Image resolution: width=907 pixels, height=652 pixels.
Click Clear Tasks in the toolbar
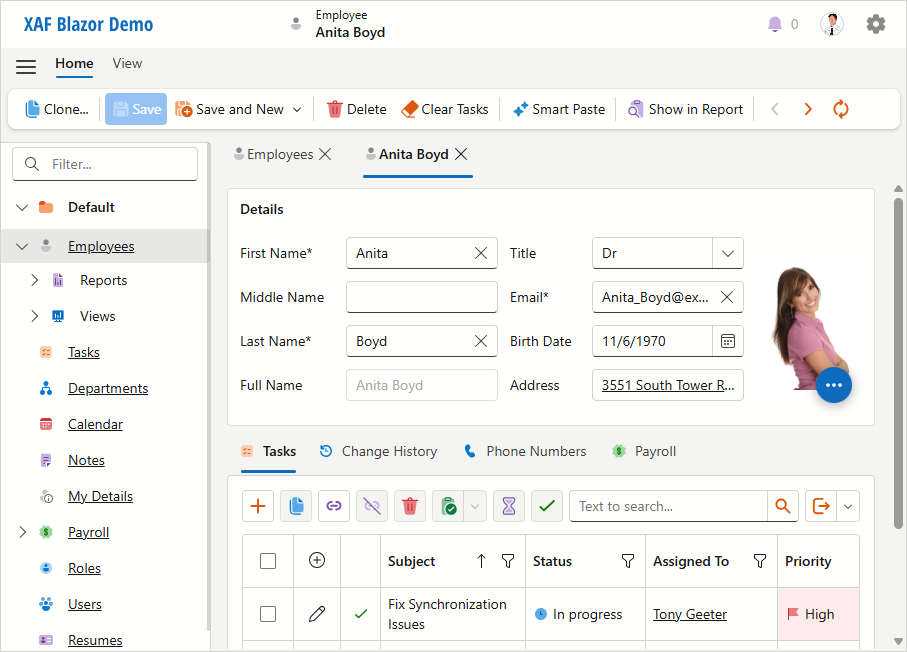pos(445,109)
